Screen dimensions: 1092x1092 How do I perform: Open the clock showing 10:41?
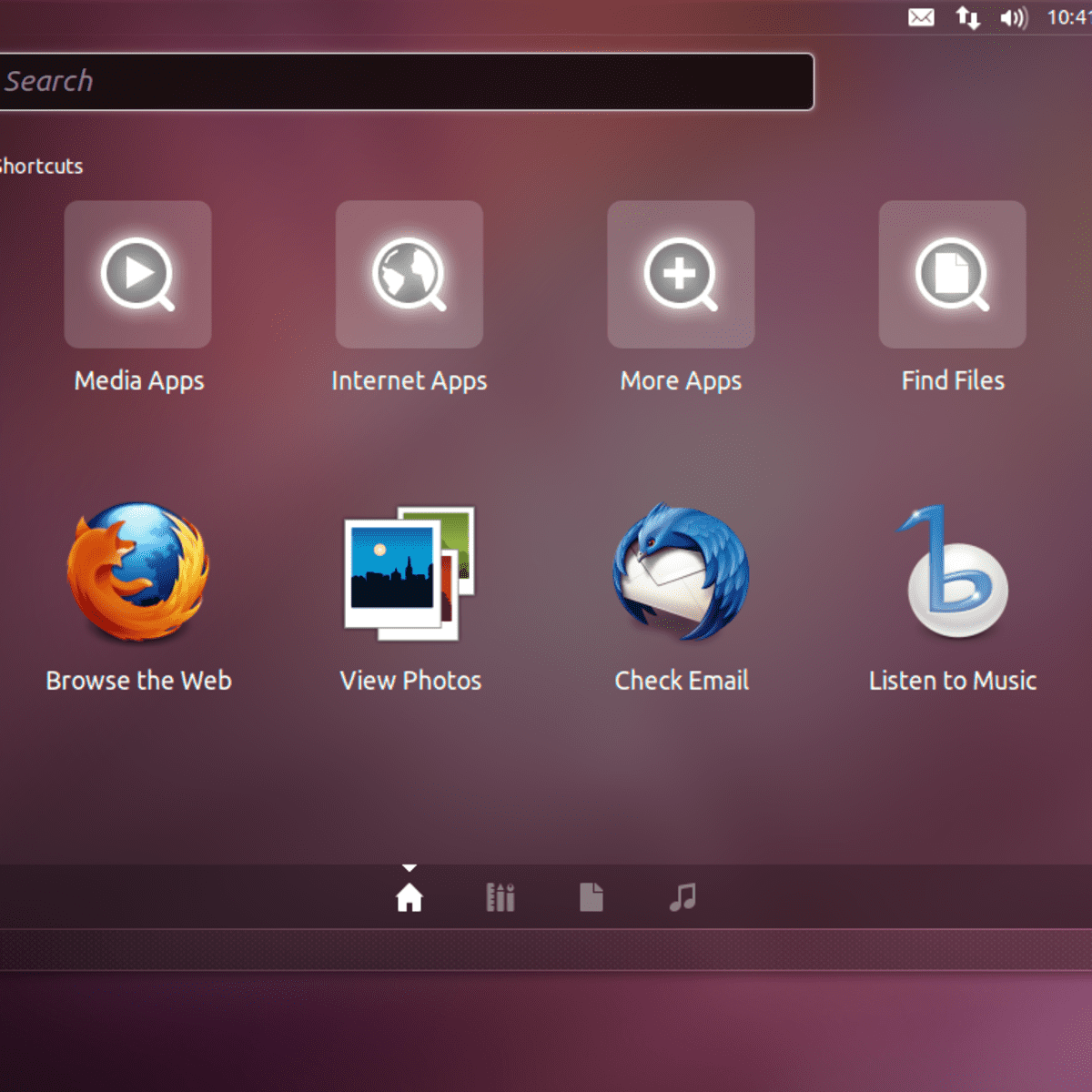[1069, 17]
